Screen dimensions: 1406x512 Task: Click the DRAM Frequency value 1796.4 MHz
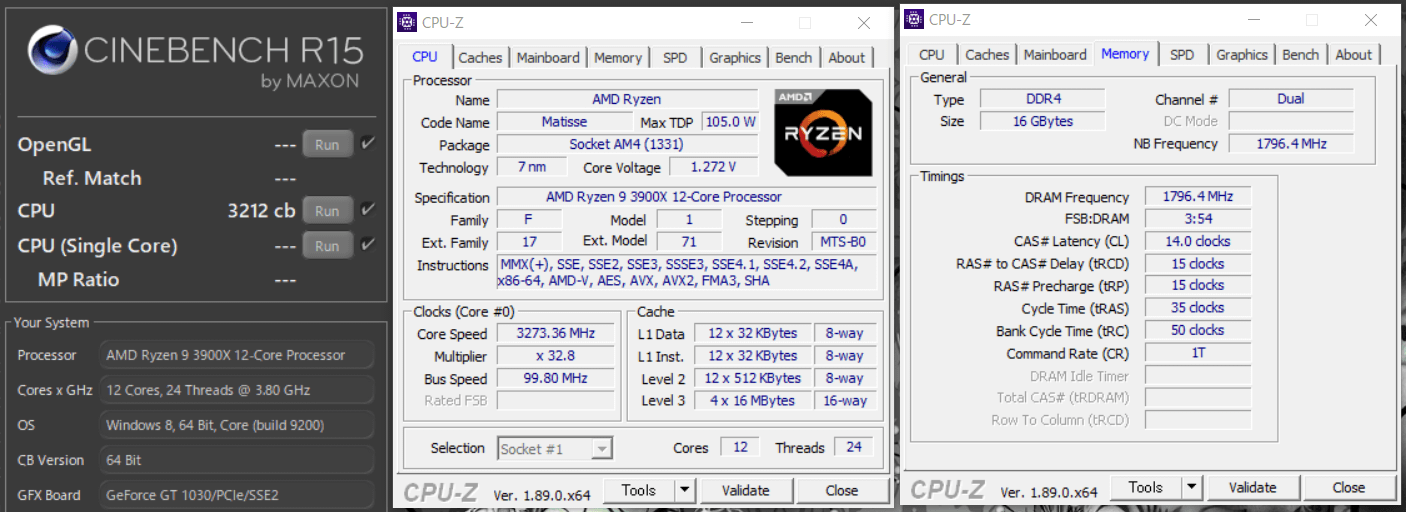(x=1197, y=197)
